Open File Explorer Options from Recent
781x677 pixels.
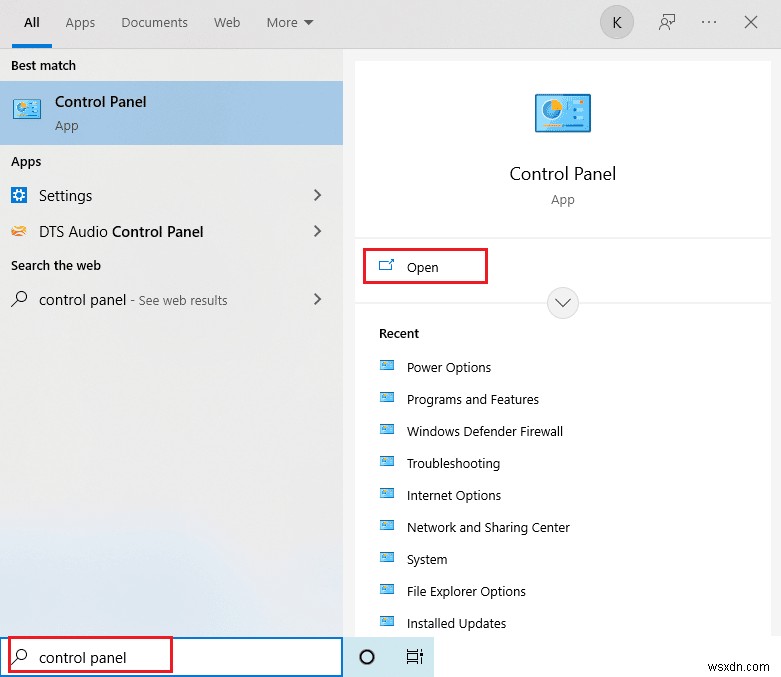(466, 591)
